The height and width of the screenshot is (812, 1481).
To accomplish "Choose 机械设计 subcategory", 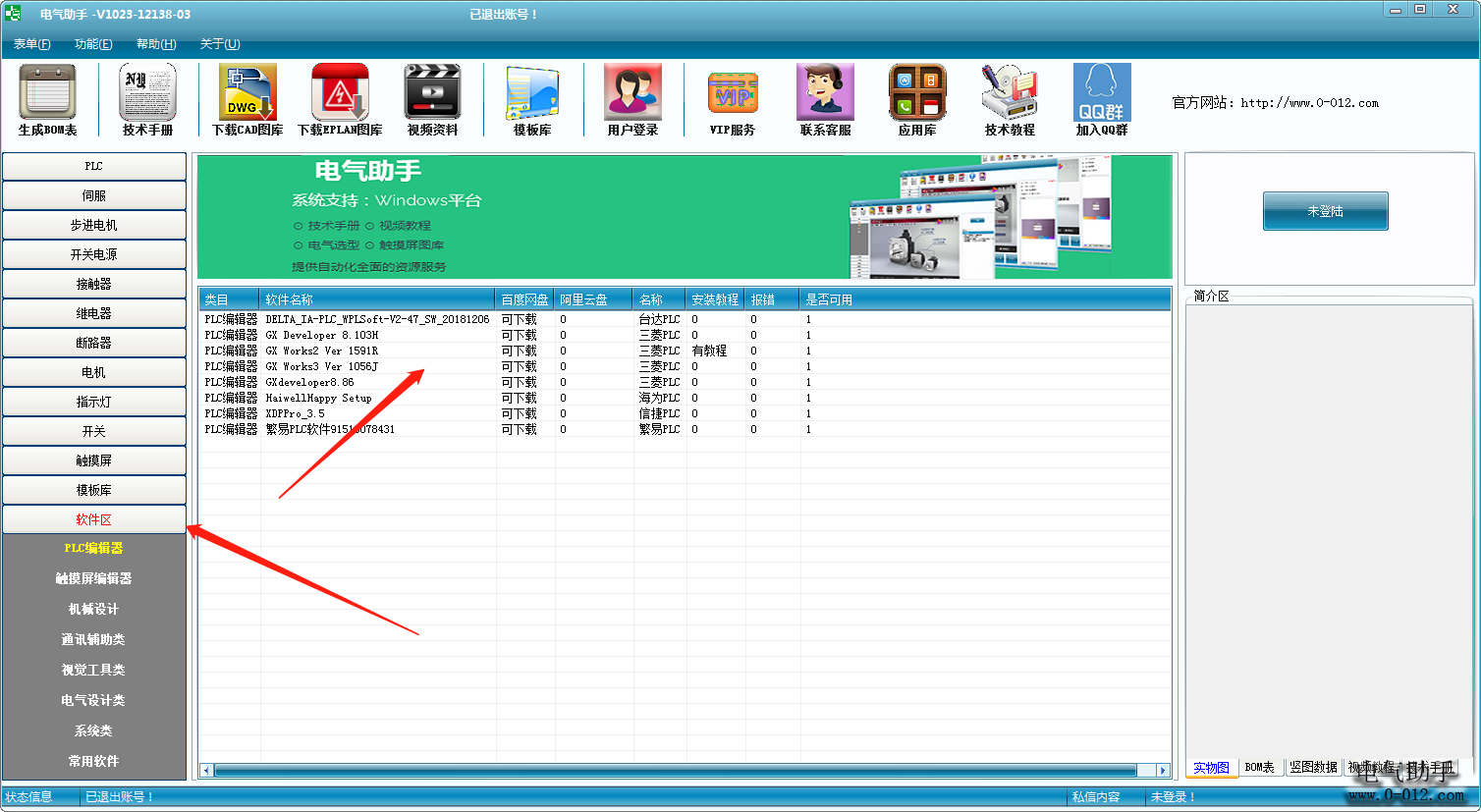I will [x=93, y=609].
